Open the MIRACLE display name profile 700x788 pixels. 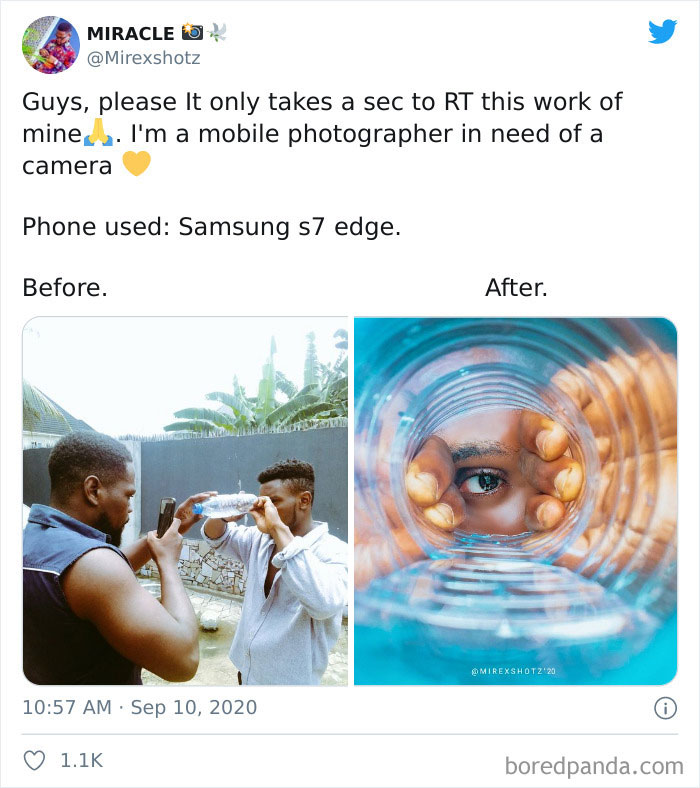point(130,33)
